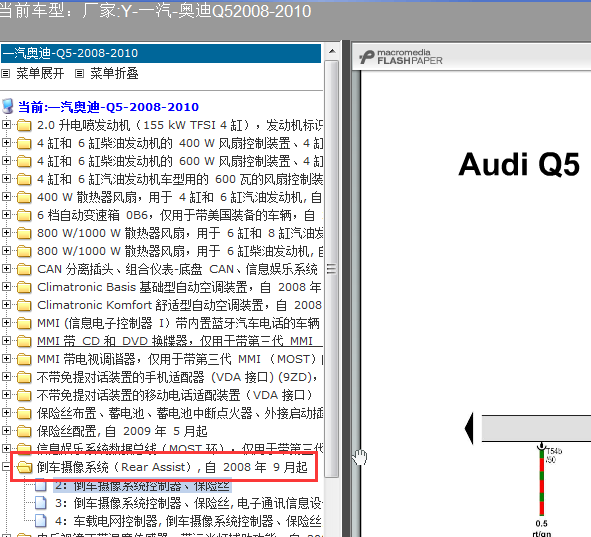This screenshot has height=537, width=591.
Task: Click folder icon of 保险丝配置, 自 2009 年
Action: click(24, 431)
